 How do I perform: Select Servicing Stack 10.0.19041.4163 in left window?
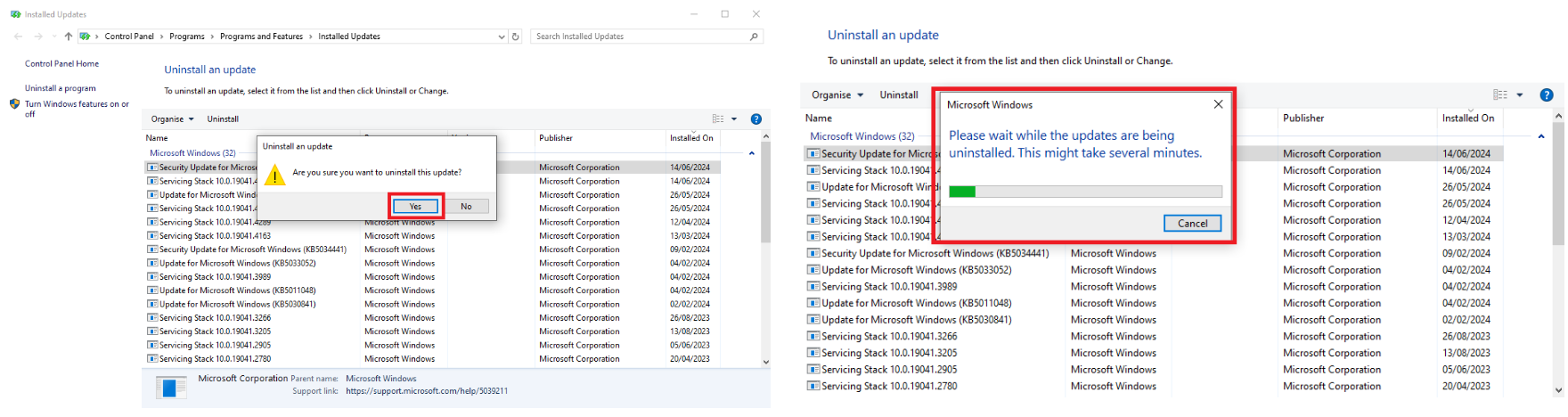(x=431, y=236)
